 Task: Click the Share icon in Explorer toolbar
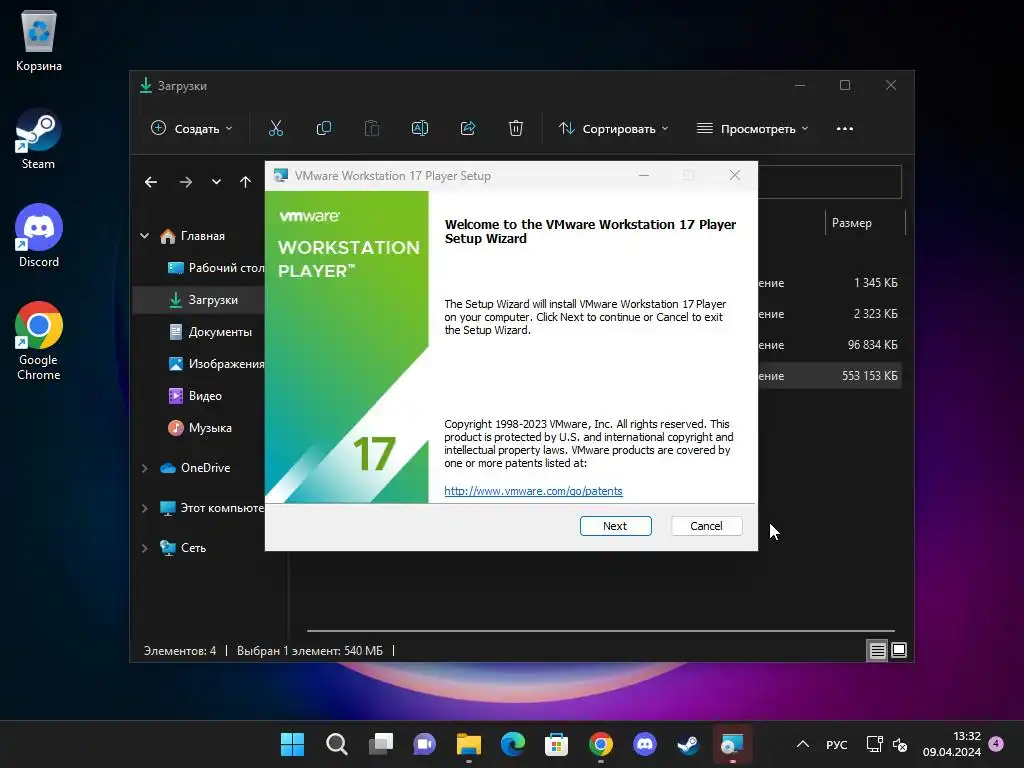tap(468, 129)
